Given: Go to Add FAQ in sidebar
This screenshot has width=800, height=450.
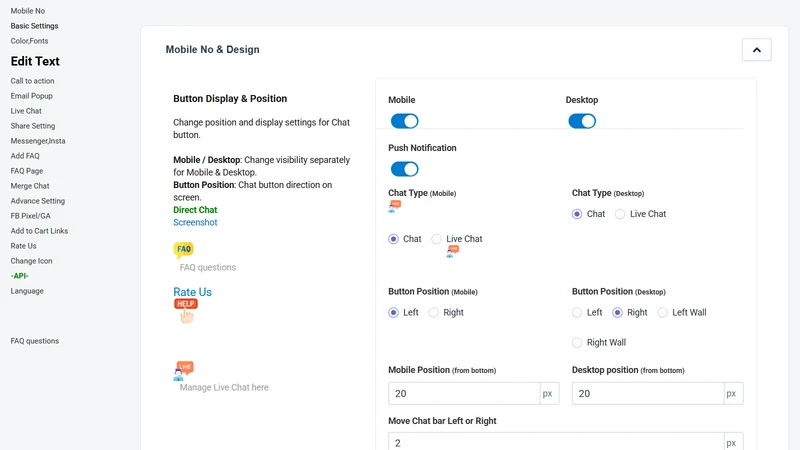Looking at the screenshot, I should click(25, 156).
